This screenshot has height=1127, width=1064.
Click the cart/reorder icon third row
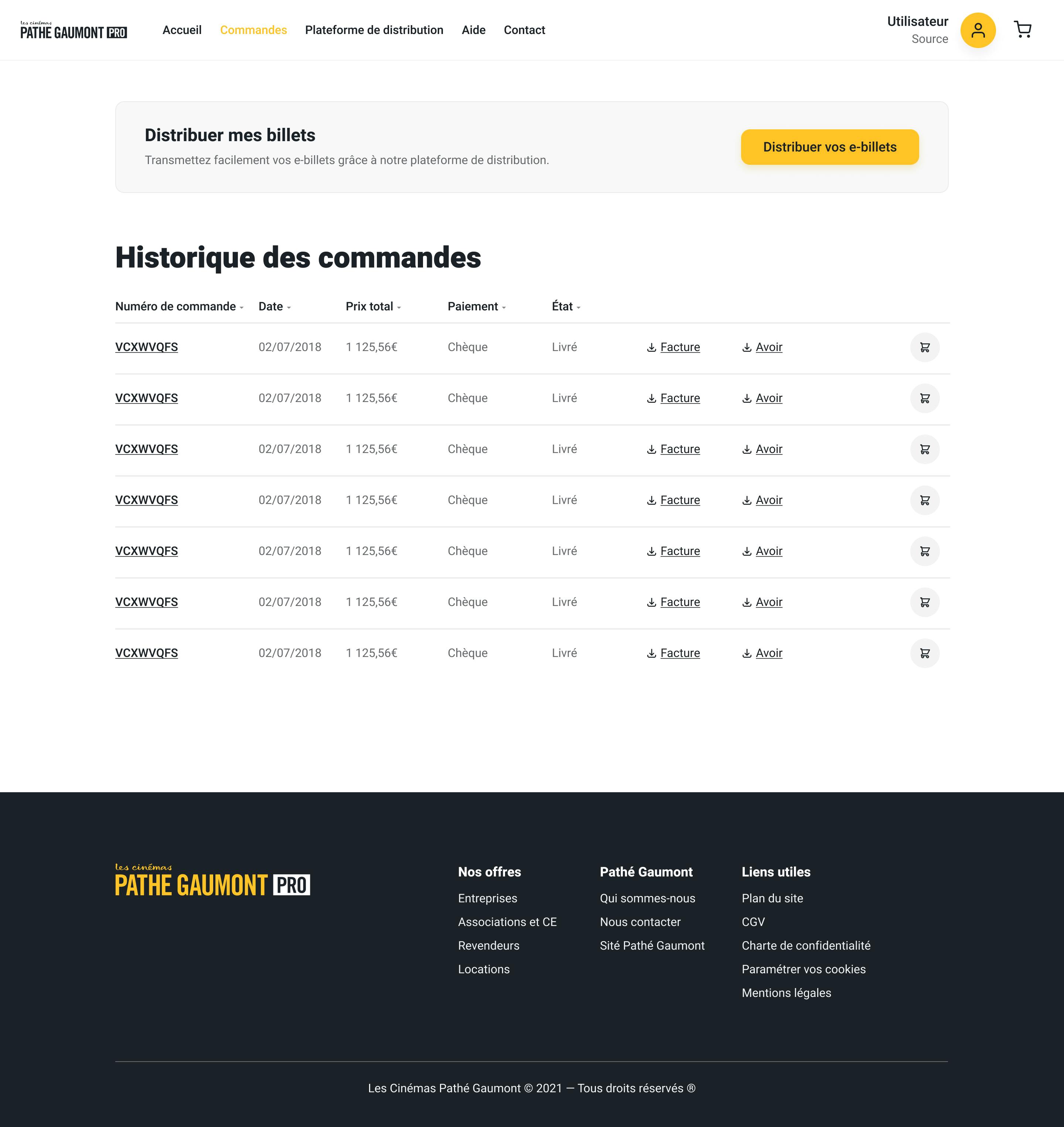point(924,449)
